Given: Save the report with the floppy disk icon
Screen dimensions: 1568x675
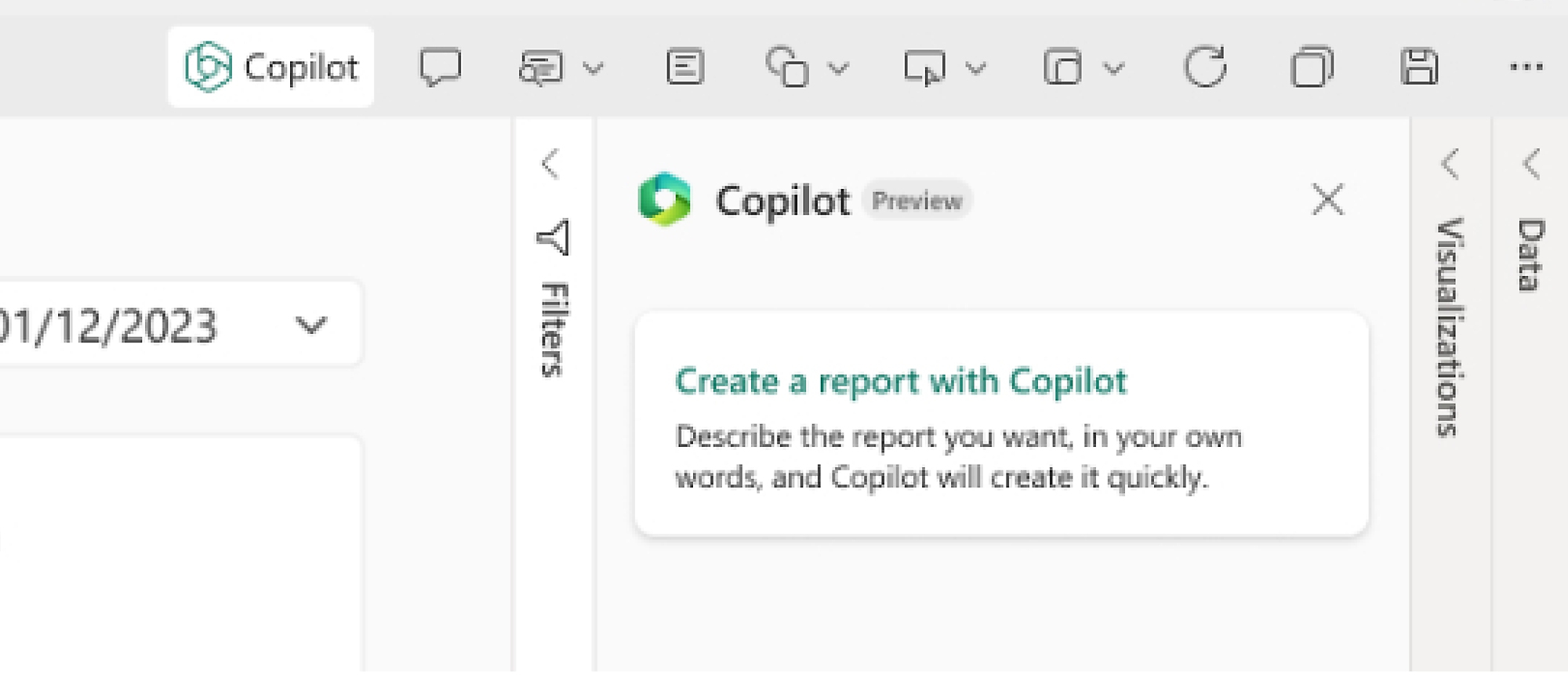Looking at the screenshot, I should coord(1418,67).
